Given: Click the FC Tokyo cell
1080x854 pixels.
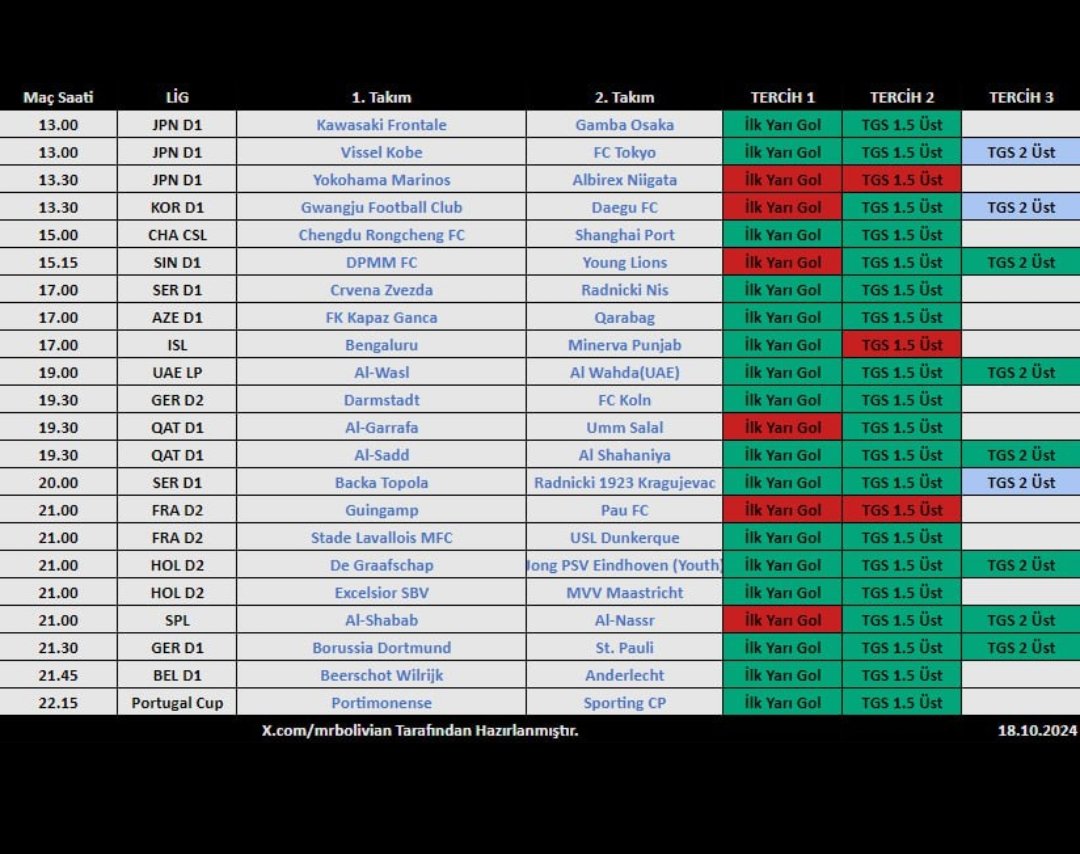Looking at the screenshot, I should (624, 152).
